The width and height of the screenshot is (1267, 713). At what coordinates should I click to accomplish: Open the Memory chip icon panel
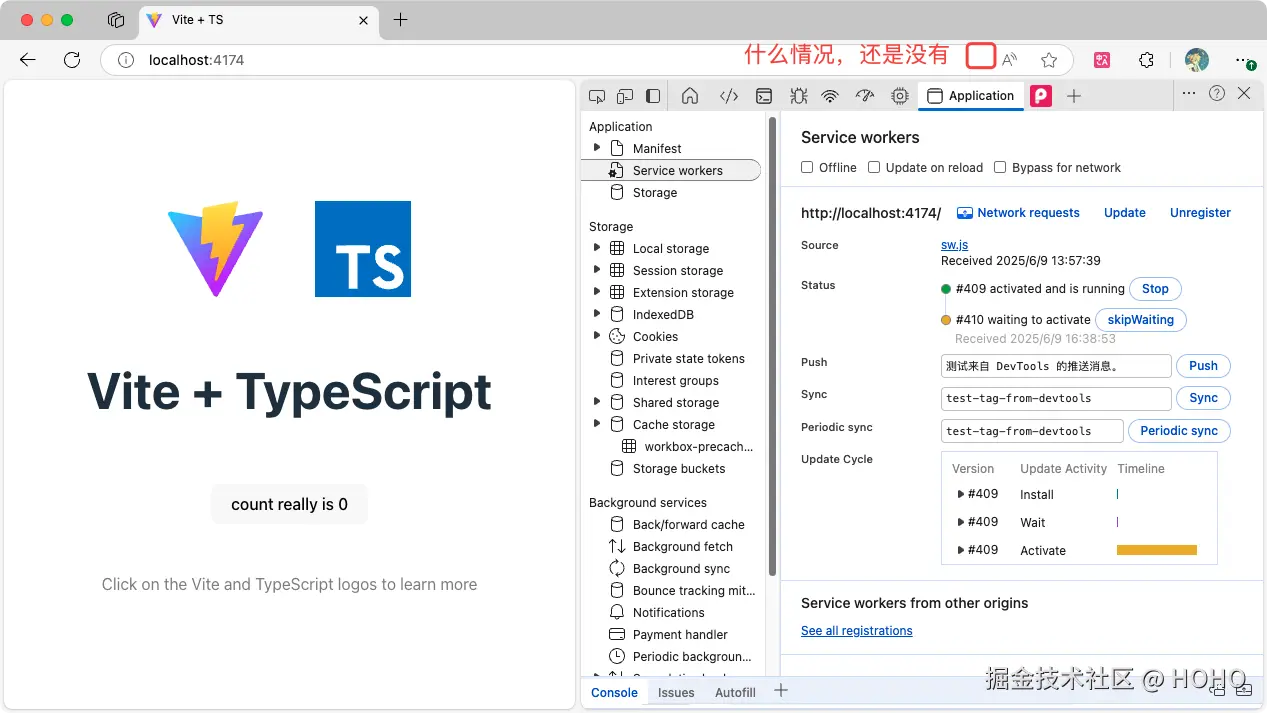(900, 96)
